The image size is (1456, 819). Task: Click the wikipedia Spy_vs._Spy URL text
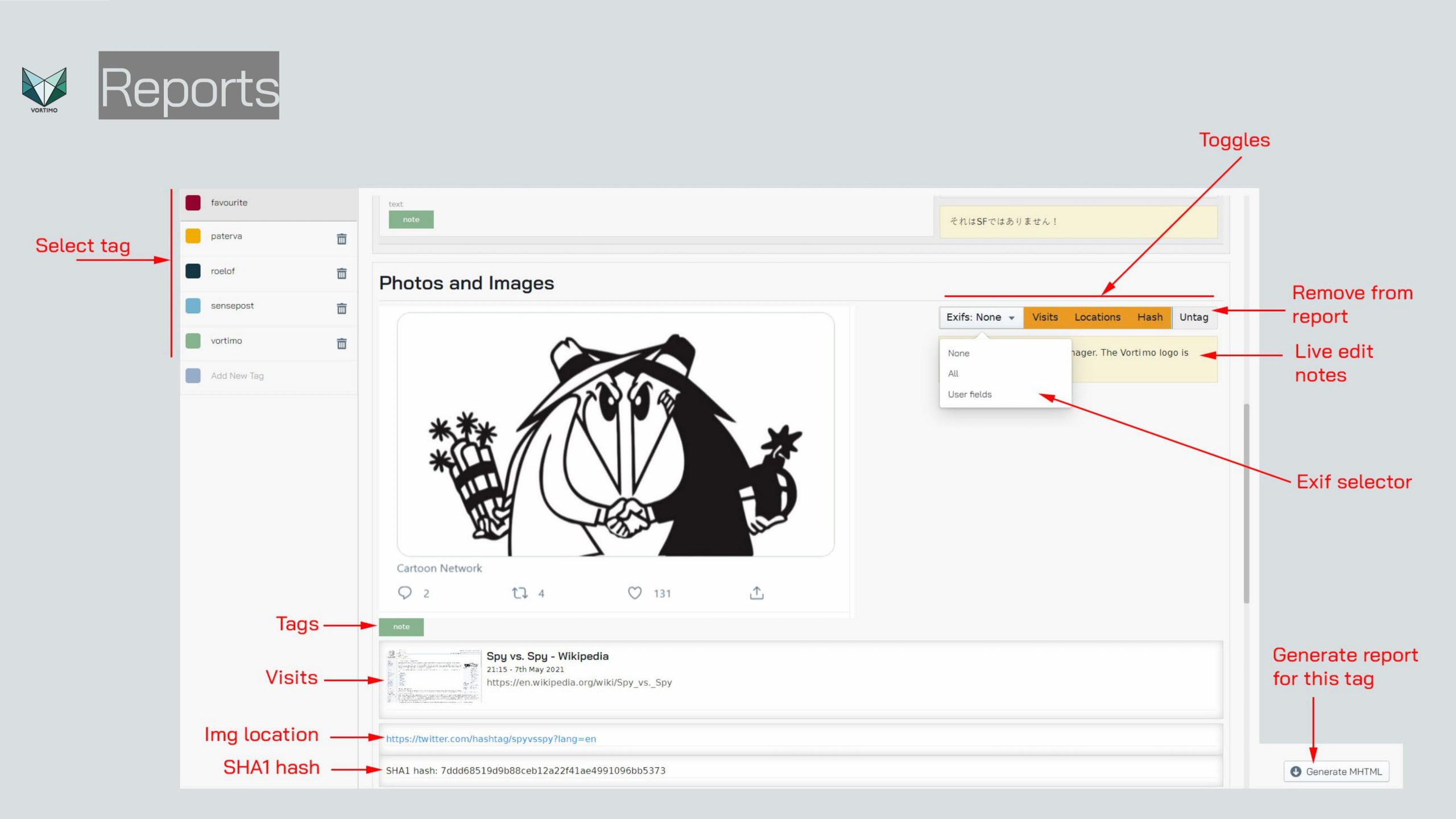tap(579, 682)
